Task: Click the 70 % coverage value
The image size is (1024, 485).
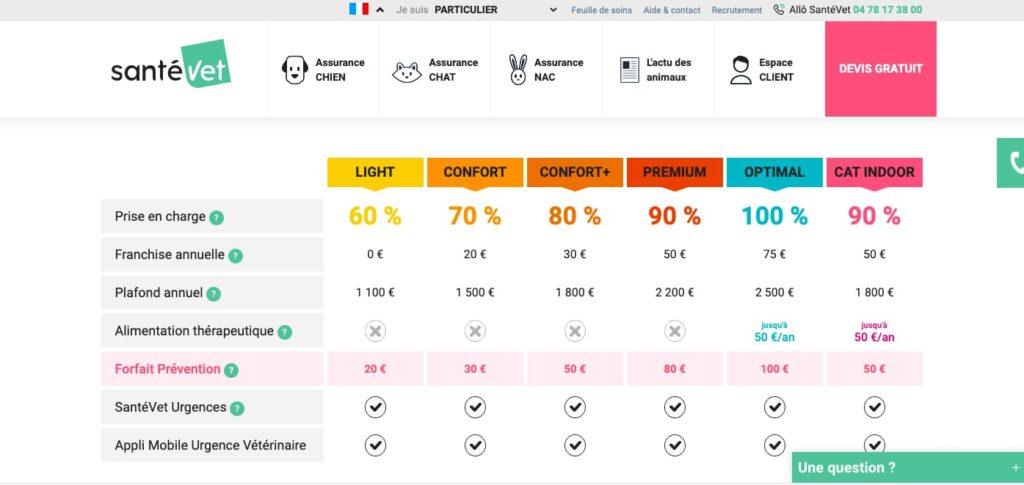Action: [475, 216]
